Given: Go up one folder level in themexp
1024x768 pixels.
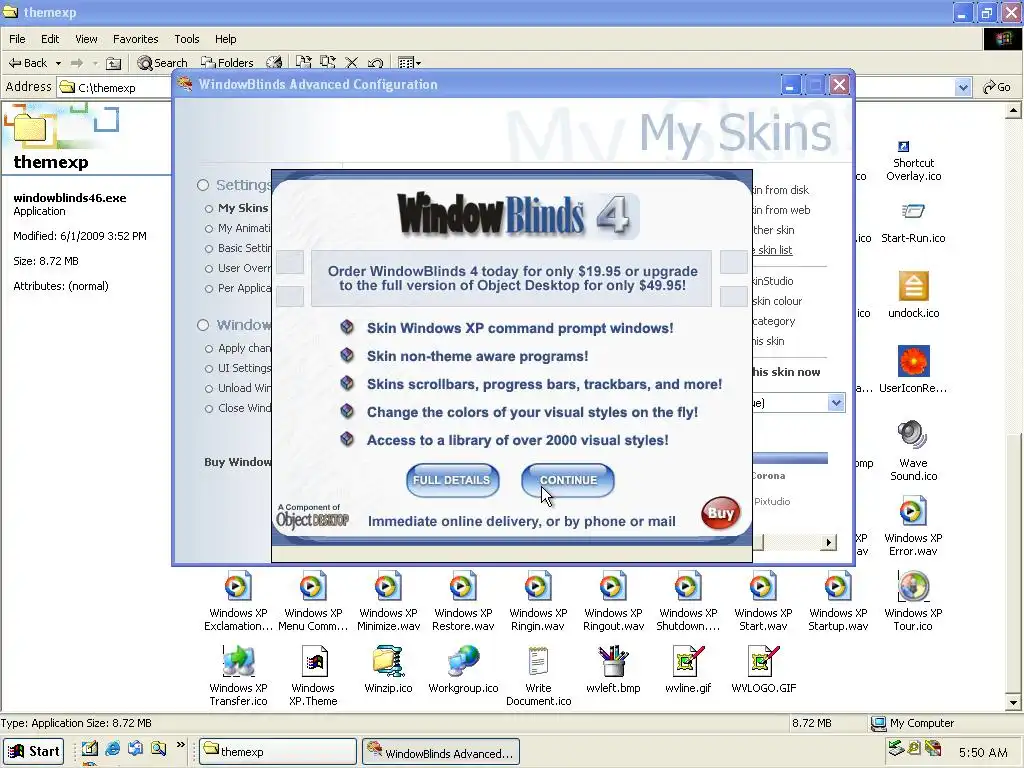Looking at the screenshot, I should point(114,63).
